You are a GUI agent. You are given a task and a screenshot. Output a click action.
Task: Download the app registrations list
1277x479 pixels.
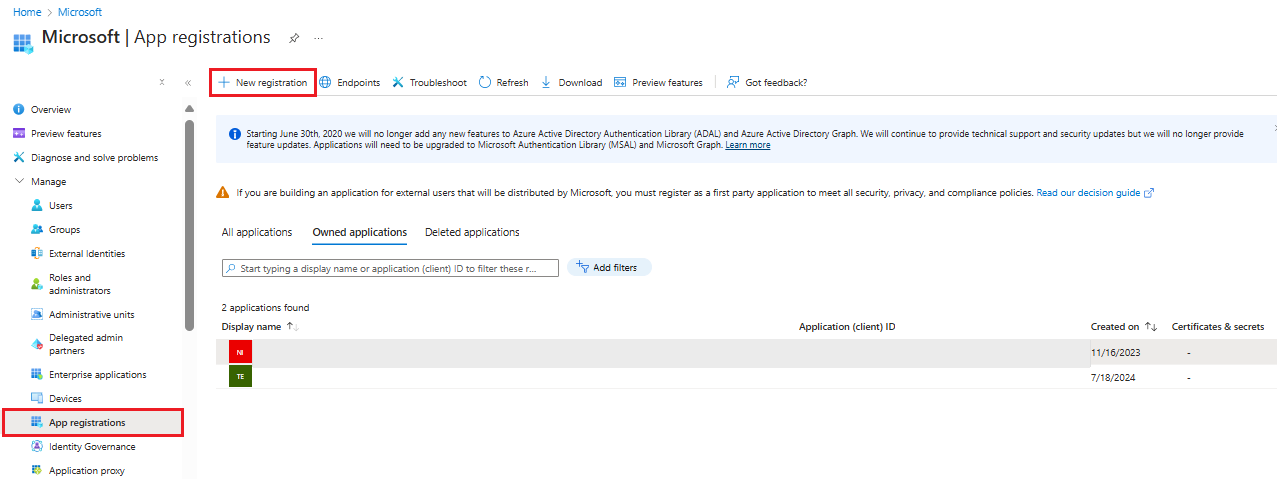571,82
